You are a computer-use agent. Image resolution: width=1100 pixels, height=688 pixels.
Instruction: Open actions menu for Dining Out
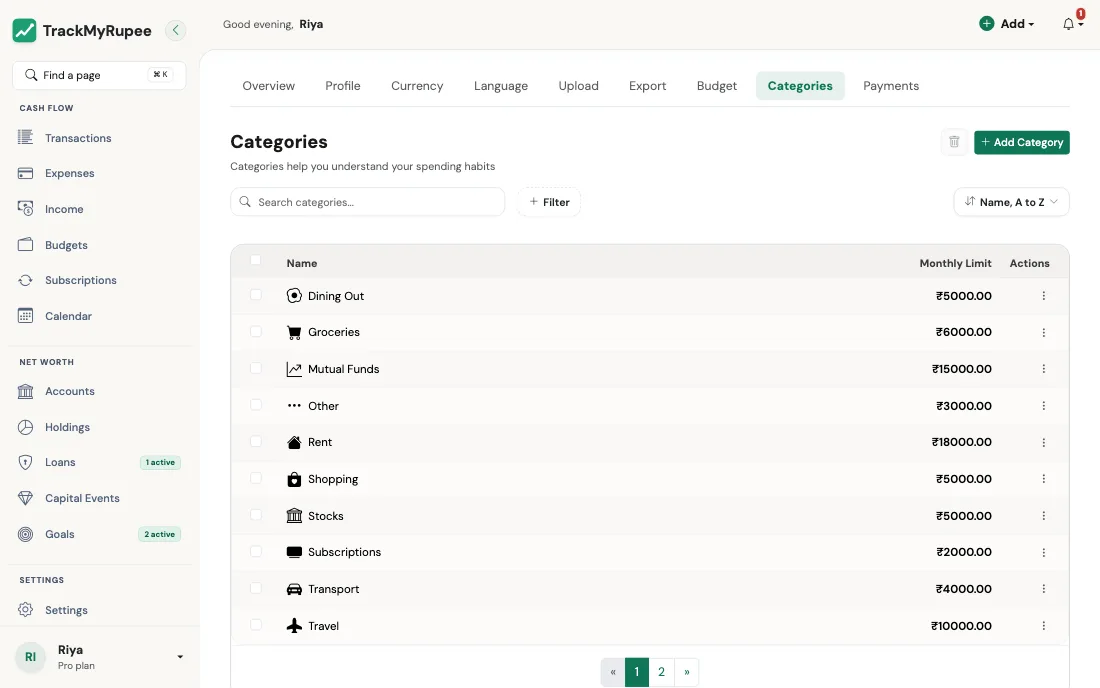[1043, 296]
